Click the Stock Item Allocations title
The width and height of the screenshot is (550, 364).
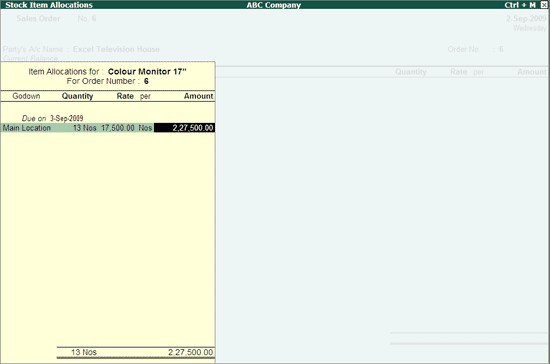click(x=49, y=5)
